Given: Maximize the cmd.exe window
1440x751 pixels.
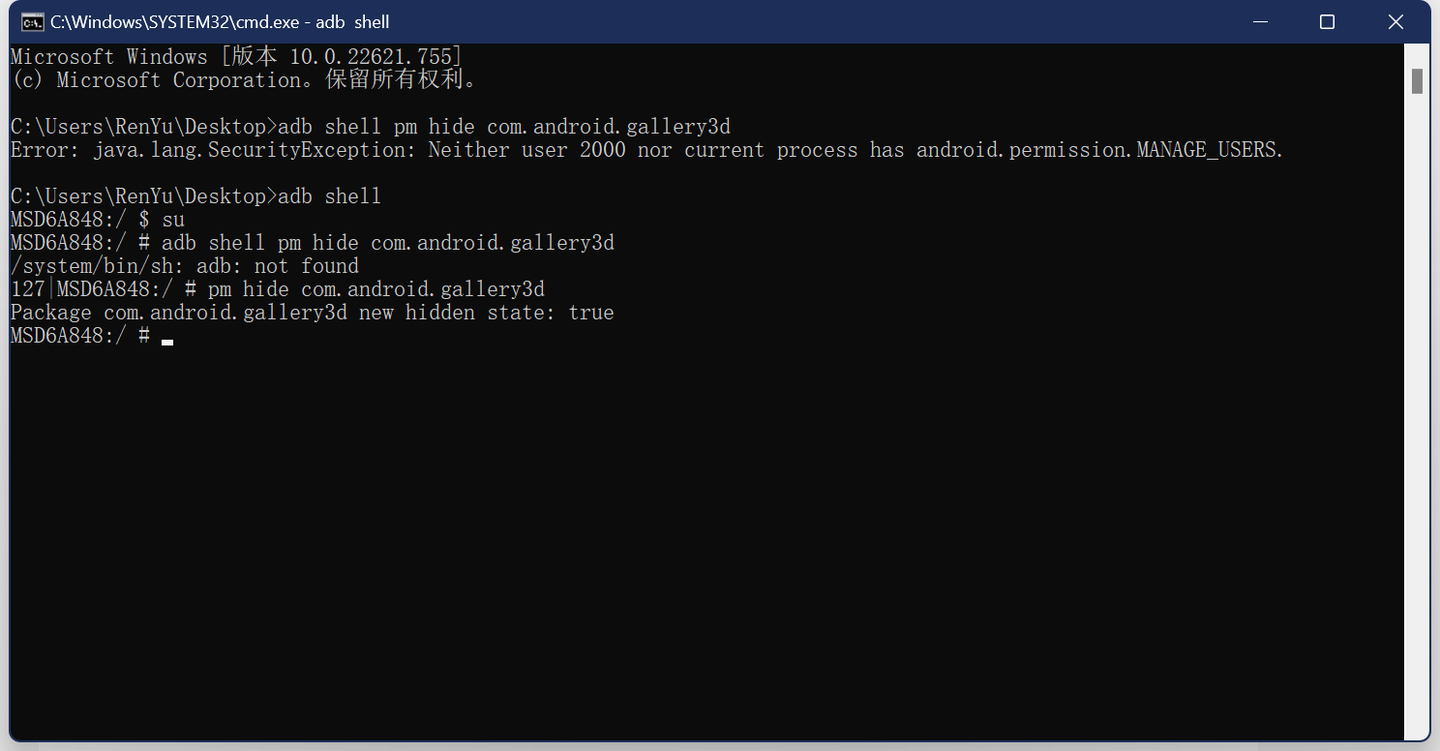Looking at the screenshot, I should click(1327, 22).
